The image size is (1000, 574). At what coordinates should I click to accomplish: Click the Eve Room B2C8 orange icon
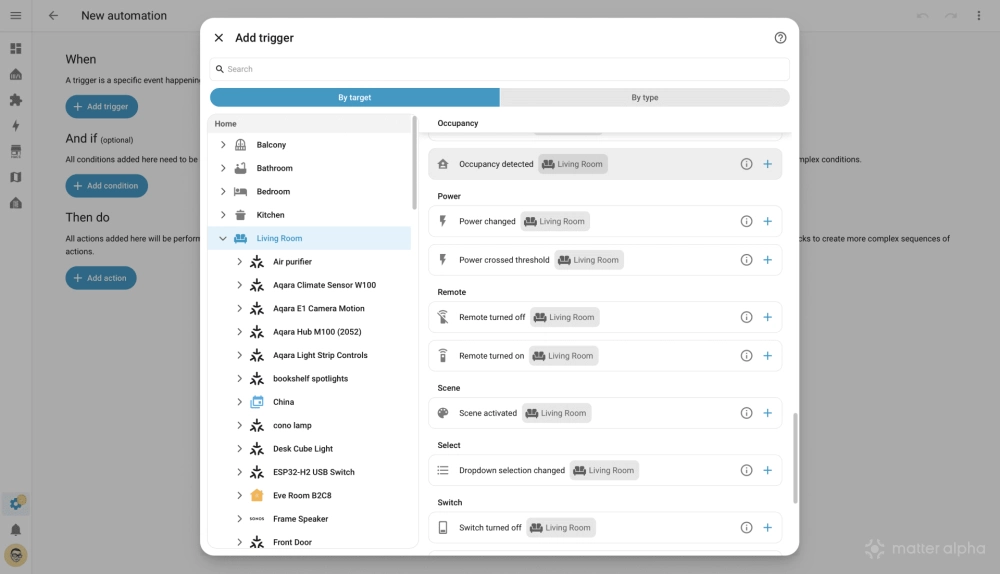257,496
